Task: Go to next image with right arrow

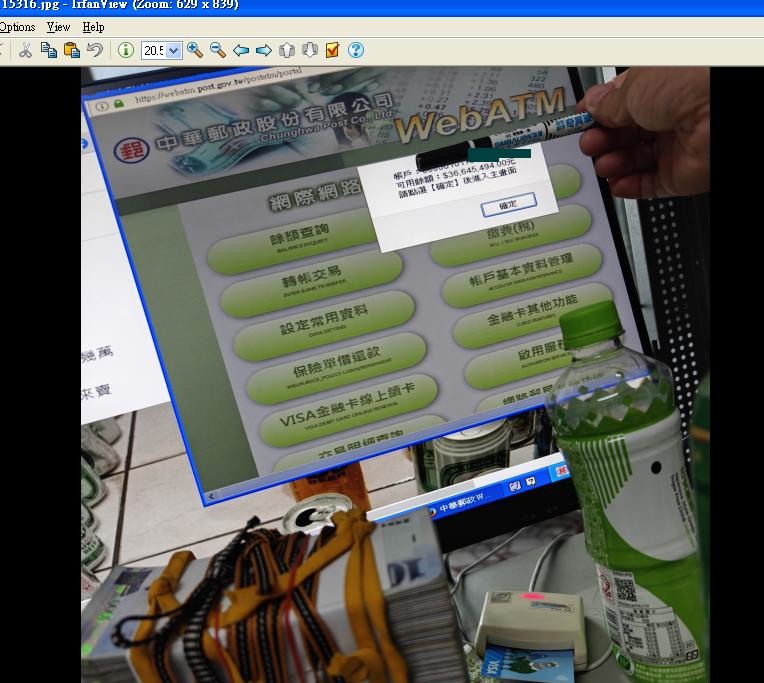Action: point(264,50)
